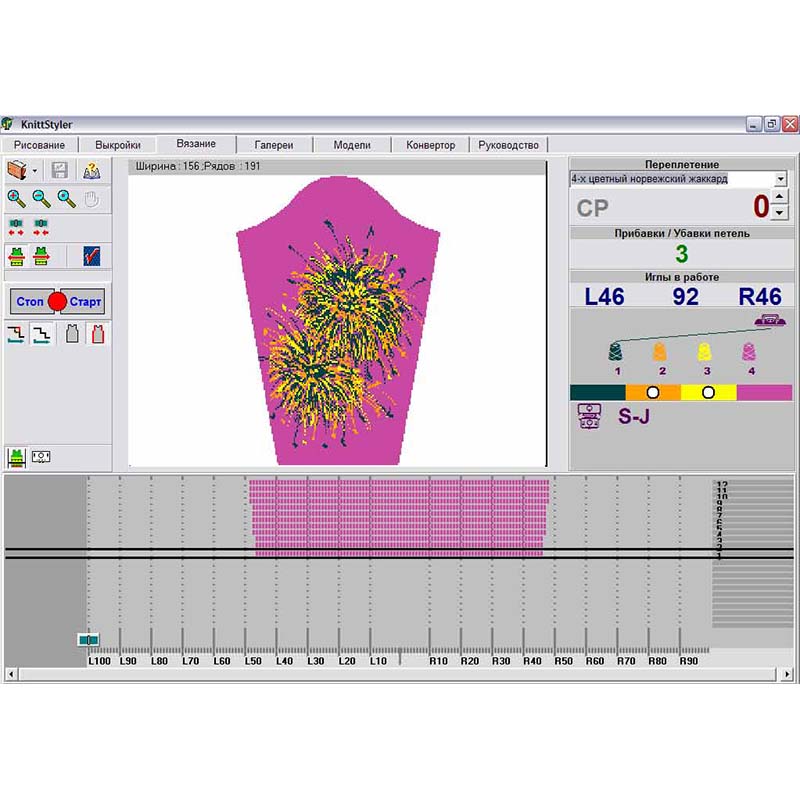Switch to the Выкройки tab

pos(118,145)
